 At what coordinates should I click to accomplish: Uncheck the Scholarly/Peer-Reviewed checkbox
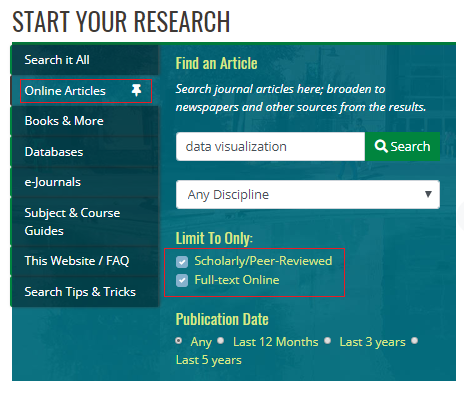[182, 262]
